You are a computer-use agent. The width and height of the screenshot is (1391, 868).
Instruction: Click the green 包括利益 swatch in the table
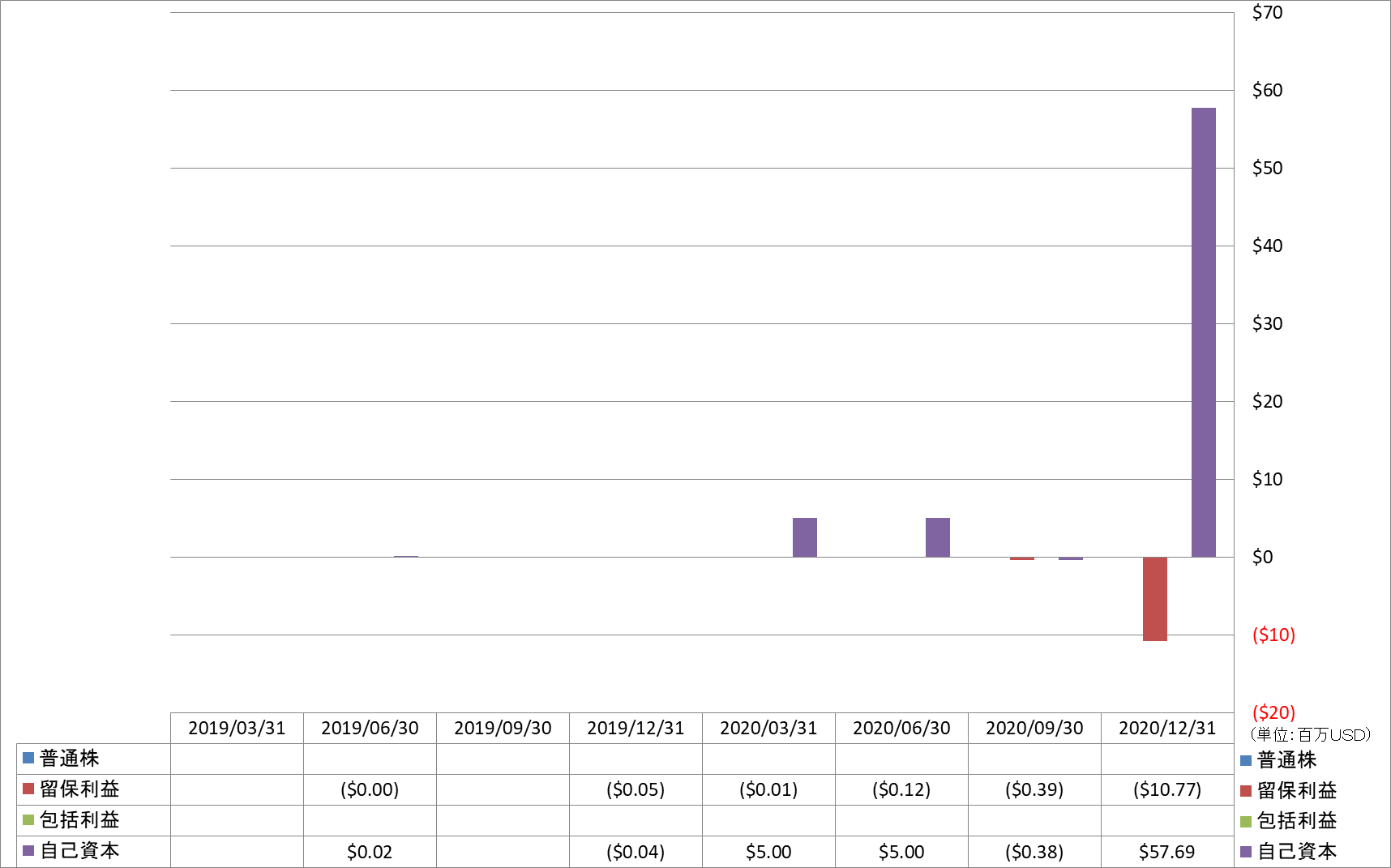28,819
